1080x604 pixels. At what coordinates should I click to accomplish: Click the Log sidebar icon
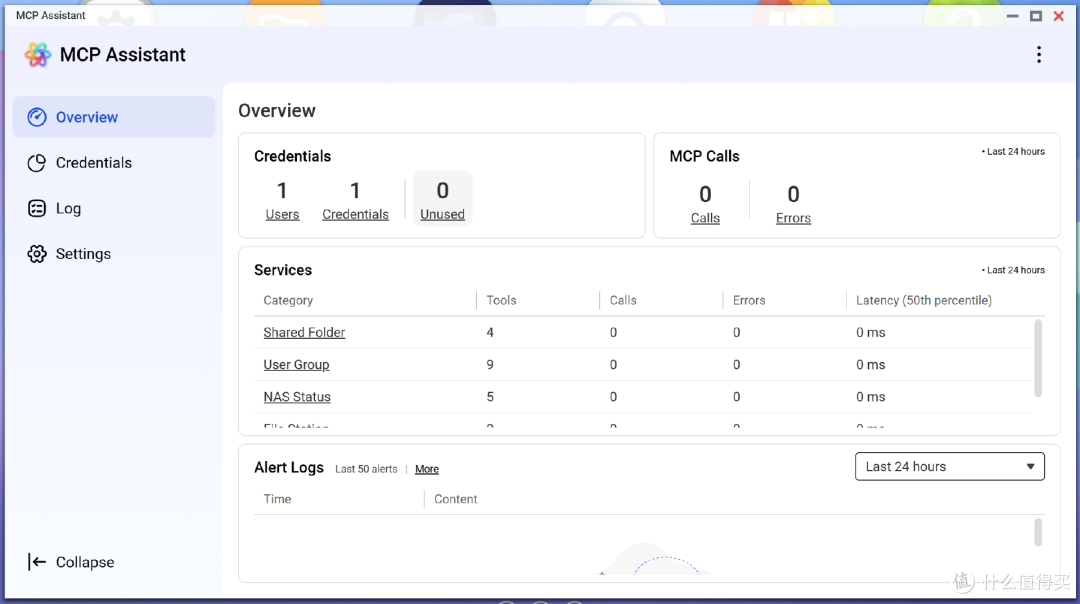pyautogui.click(x=37, y=208)
